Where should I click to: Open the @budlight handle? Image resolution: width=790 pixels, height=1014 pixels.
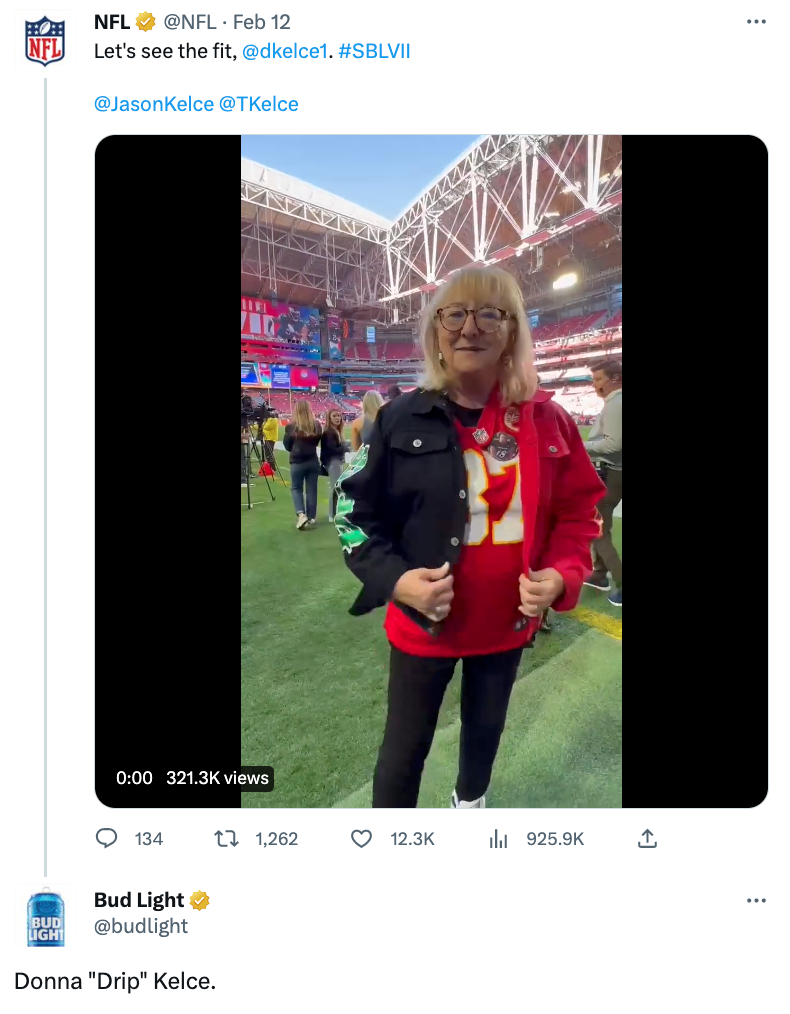(141, 926)
